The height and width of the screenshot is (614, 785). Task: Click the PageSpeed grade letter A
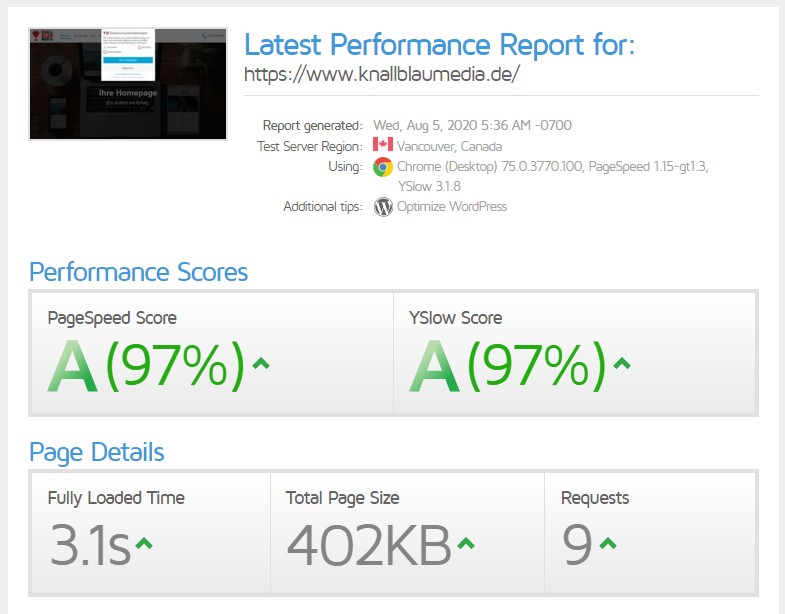pos(73,367)
